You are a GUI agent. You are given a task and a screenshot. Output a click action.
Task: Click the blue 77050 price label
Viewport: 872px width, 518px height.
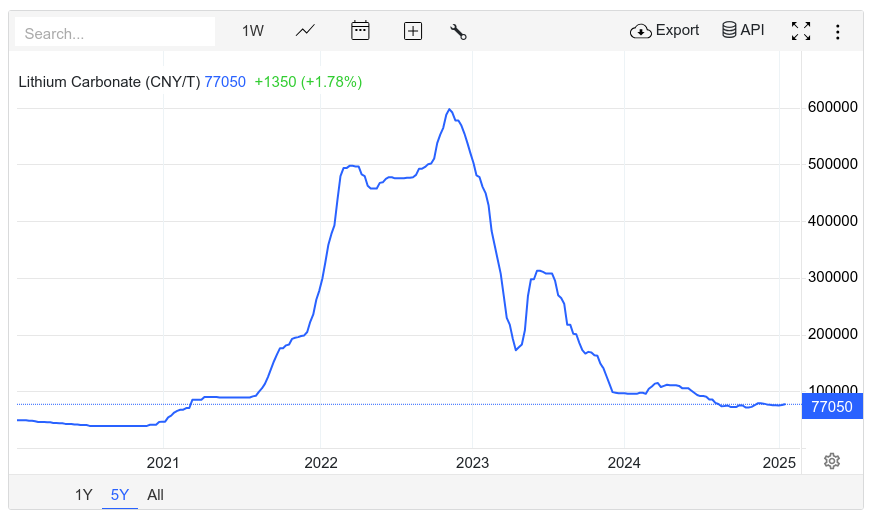click(x=225, y=82)
